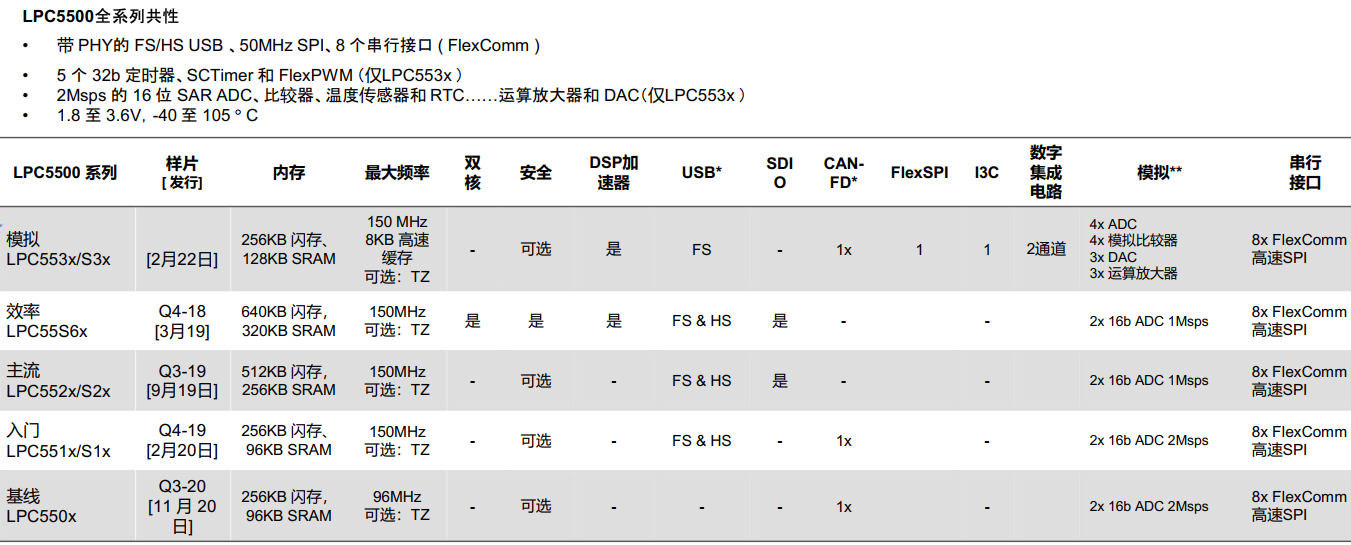Screen dimensions: 1351x545
Task: Select the 最大频率 column header
Action: coord(397,172)
